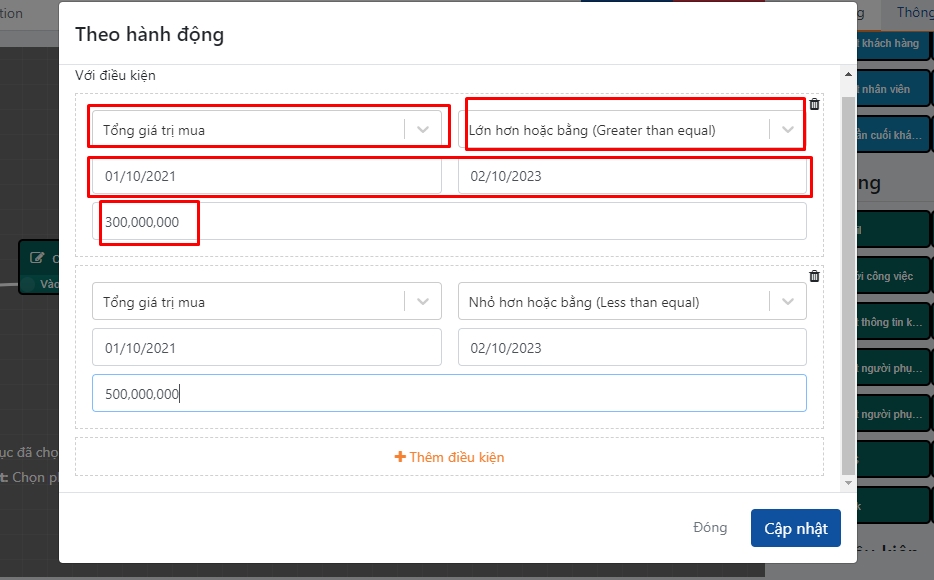Click the scrollbar up arrow in the dialog
The width and height of the screenshot is (934, 580).
coord(849,75)
